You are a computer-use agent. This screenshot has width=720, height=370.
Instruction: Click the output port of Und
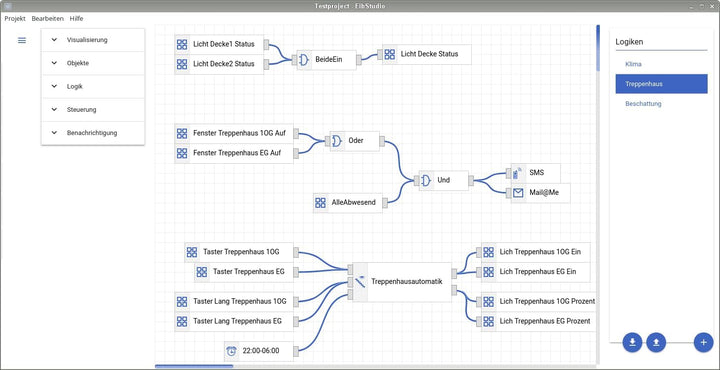[471, 180]
